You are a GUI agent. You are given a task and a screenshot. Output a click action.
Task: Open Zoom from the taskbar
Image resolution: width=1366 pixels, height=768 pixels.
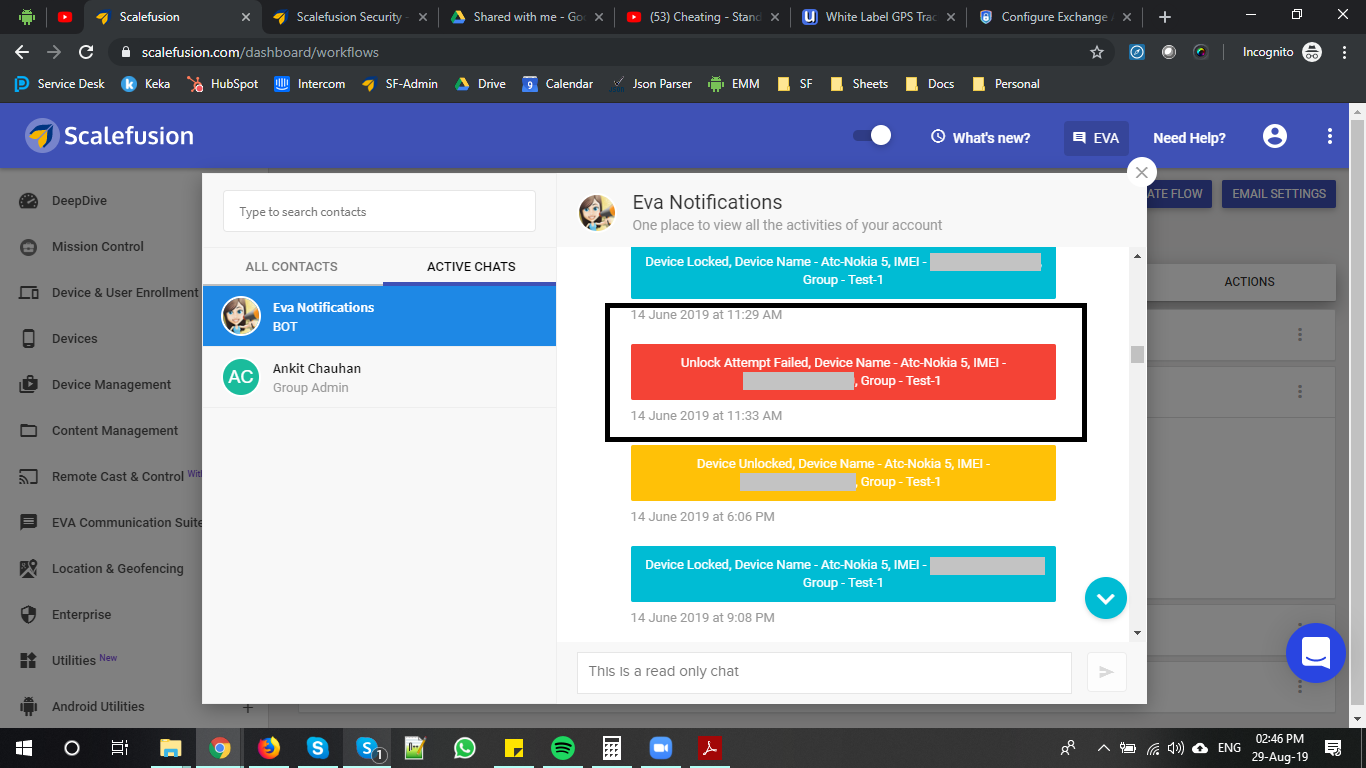point(661,748)
